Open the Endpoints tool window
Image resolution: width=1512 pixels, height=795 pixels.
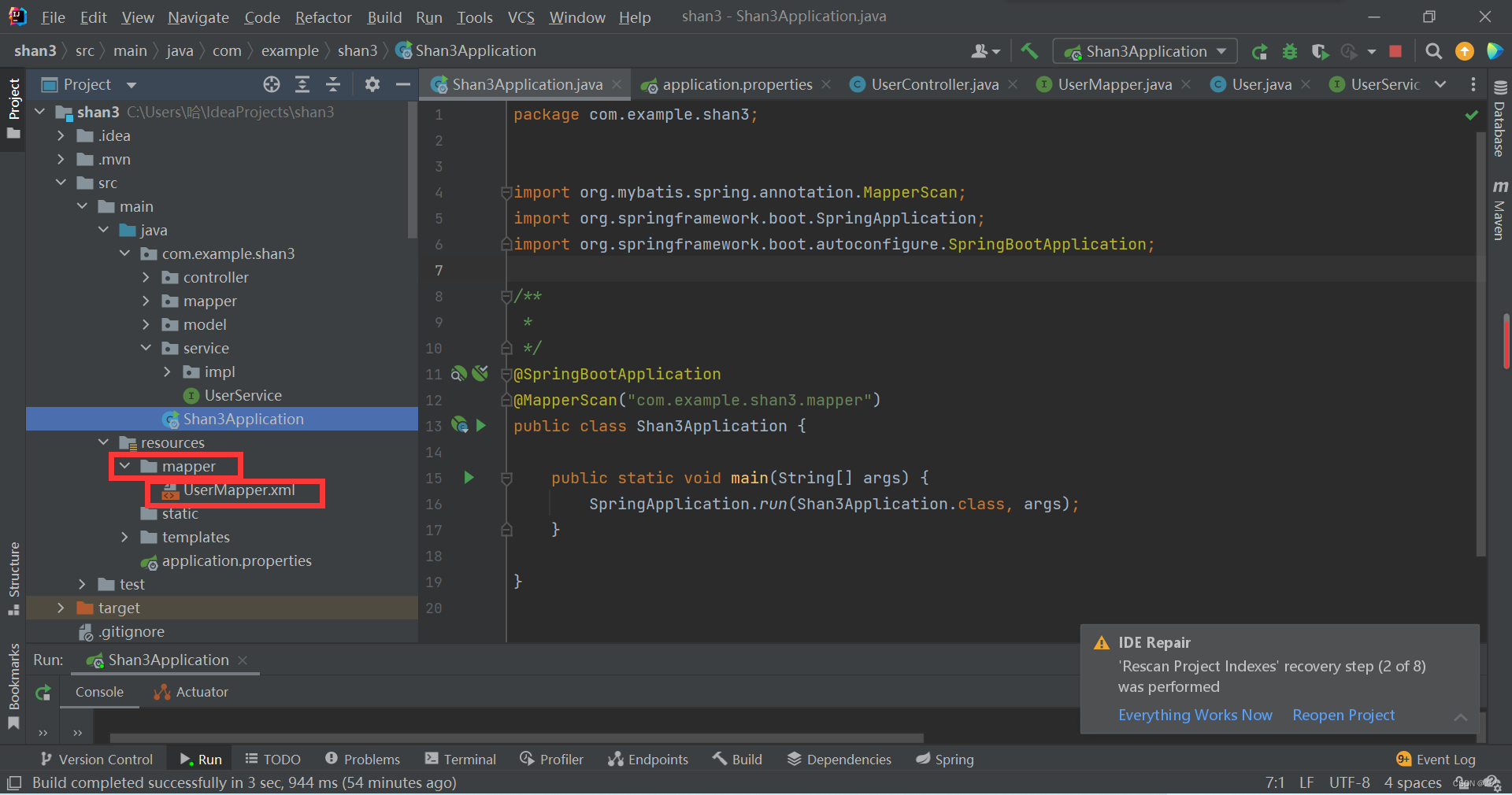(648, 759)
